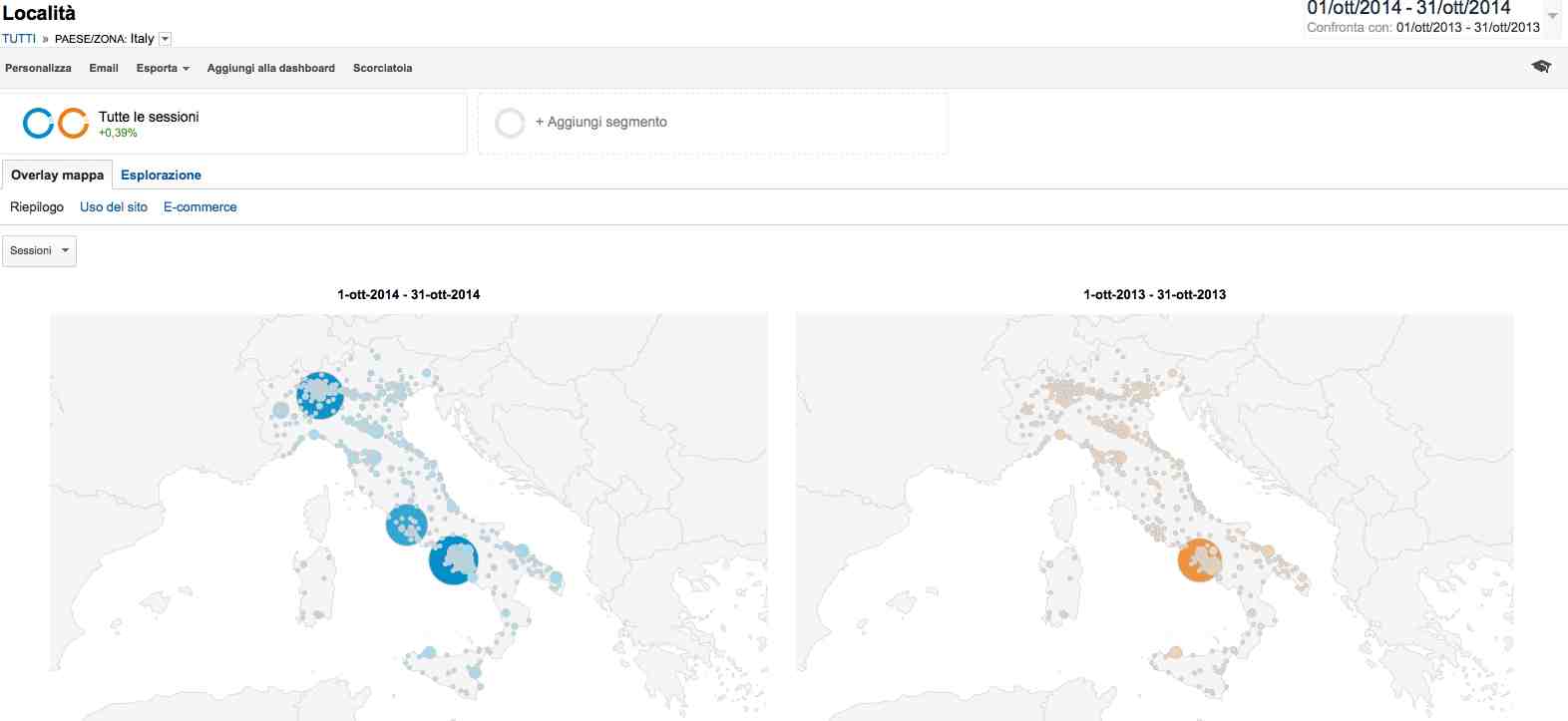The height and width of the screenshot is (721, 1568).
Task: Click the TUTTI breadcrumb link
Action: tap(19, 39)
